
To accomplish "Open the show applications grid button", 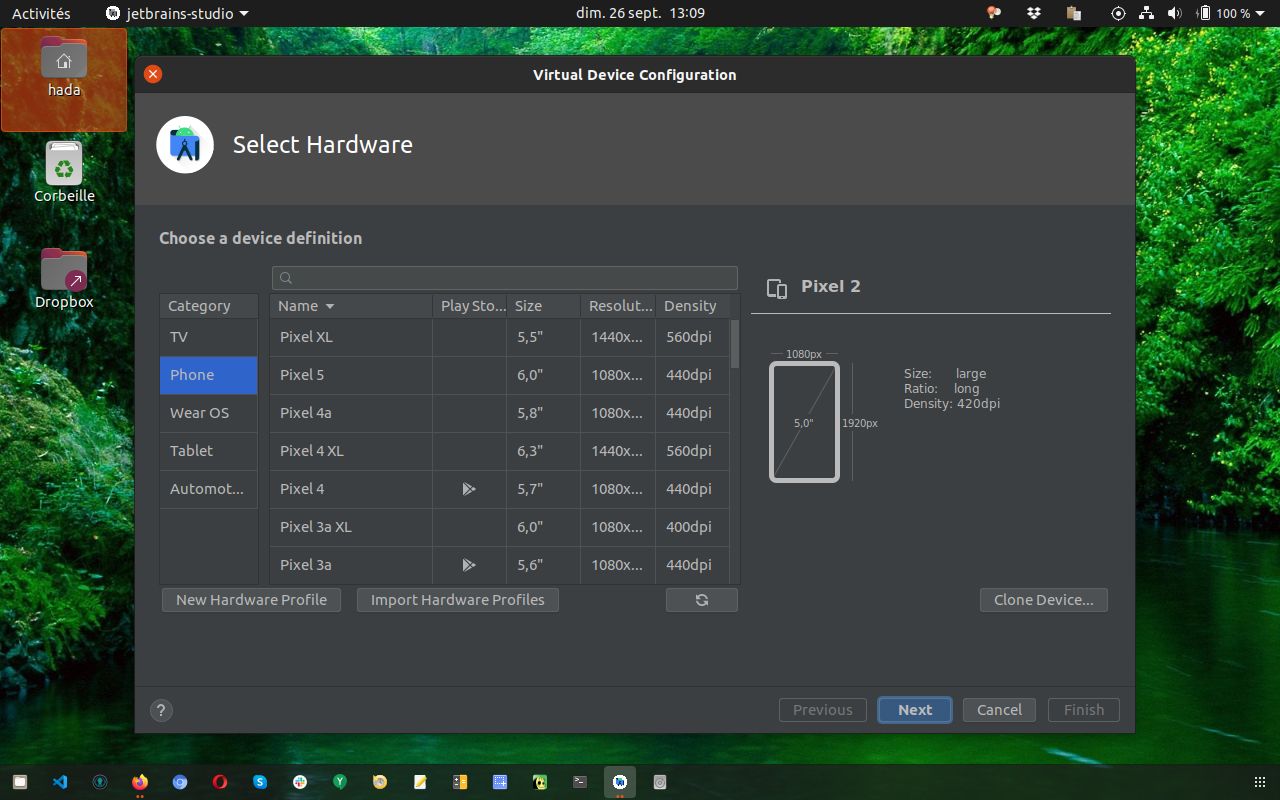I will (1259, 782).
